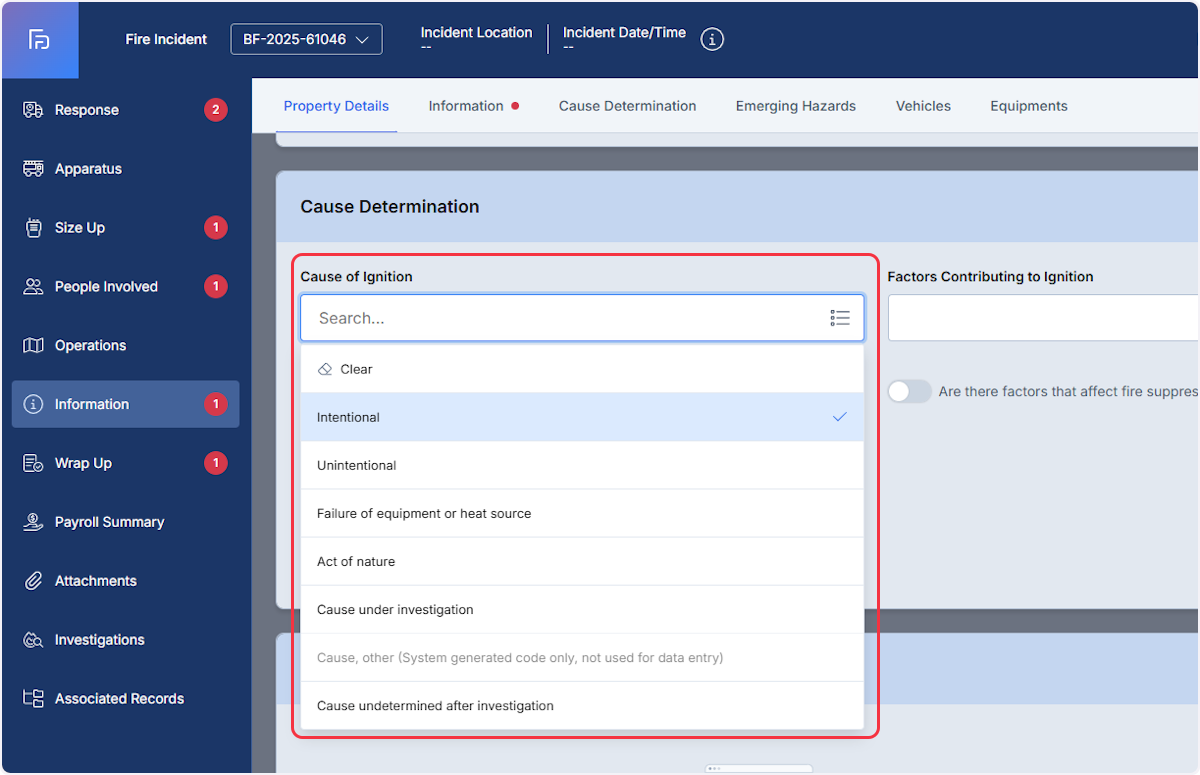Click the checkmark on Intentional option
1200x775 pixels.
[x=840, y=417]
